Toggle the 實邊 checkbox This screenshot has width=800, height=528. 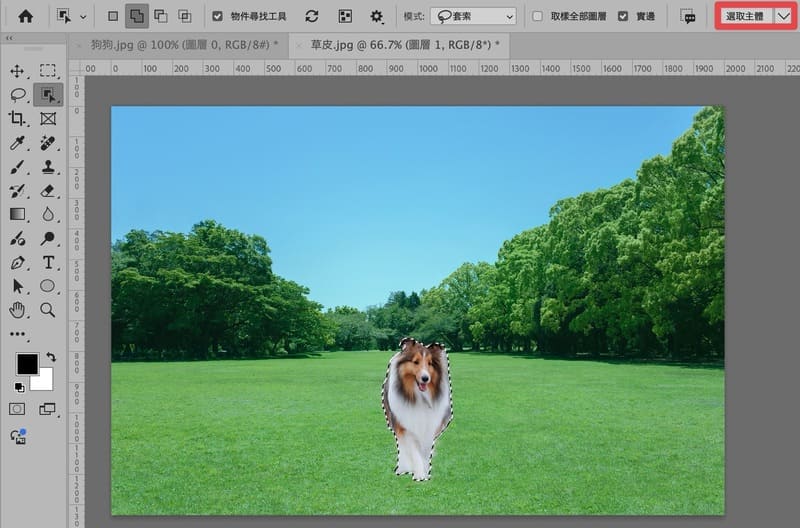coord(623,16)
